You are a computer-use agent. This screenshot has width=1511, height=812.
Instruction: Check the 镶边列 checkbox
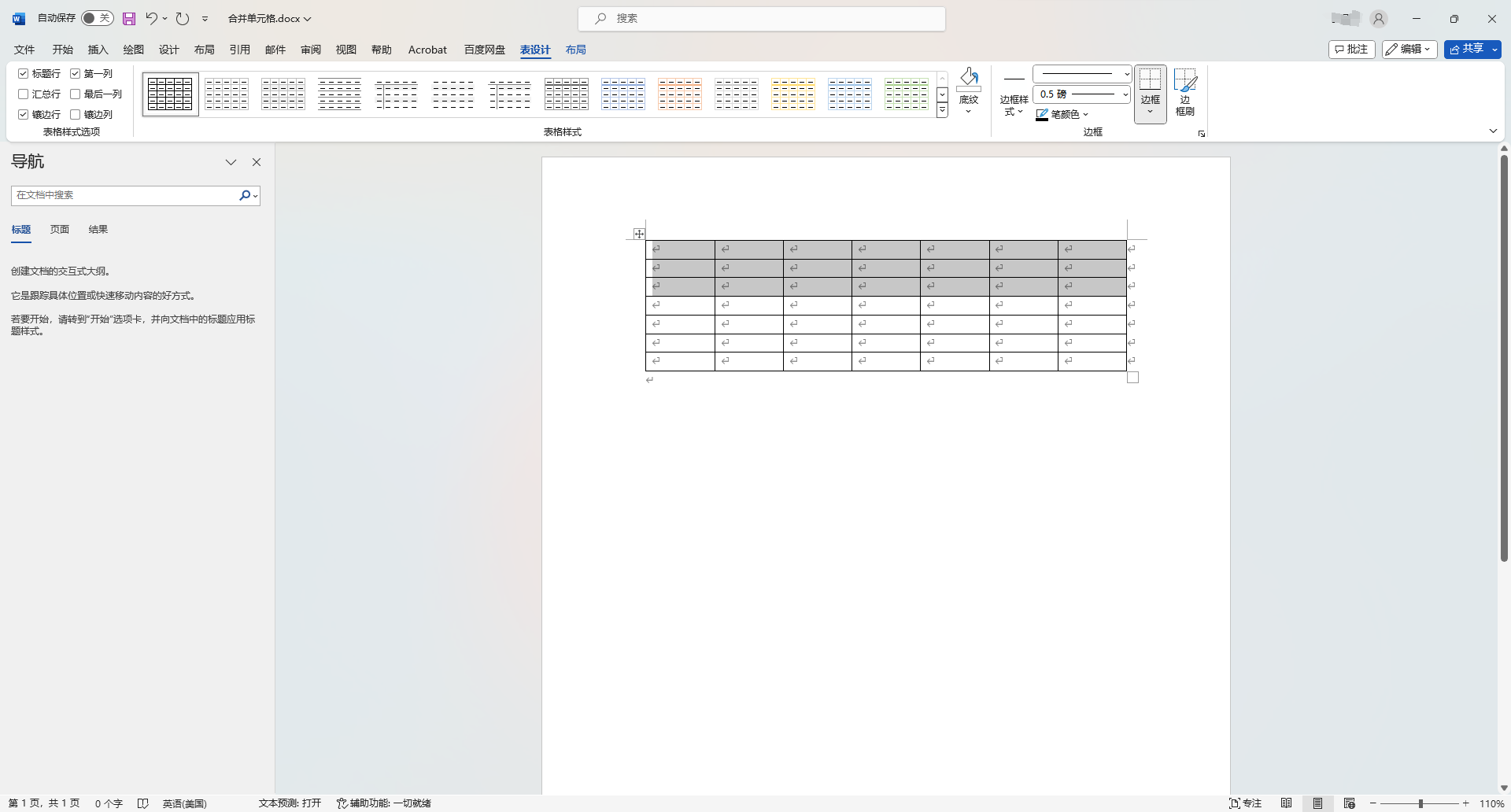click(76, 114)
